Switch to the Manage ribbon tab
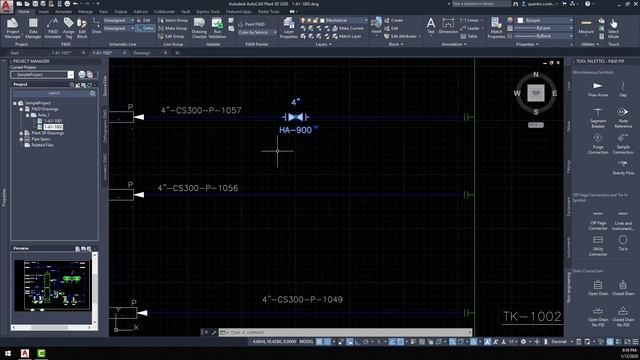This screenshot has height=360, width=640. point(85,12)
